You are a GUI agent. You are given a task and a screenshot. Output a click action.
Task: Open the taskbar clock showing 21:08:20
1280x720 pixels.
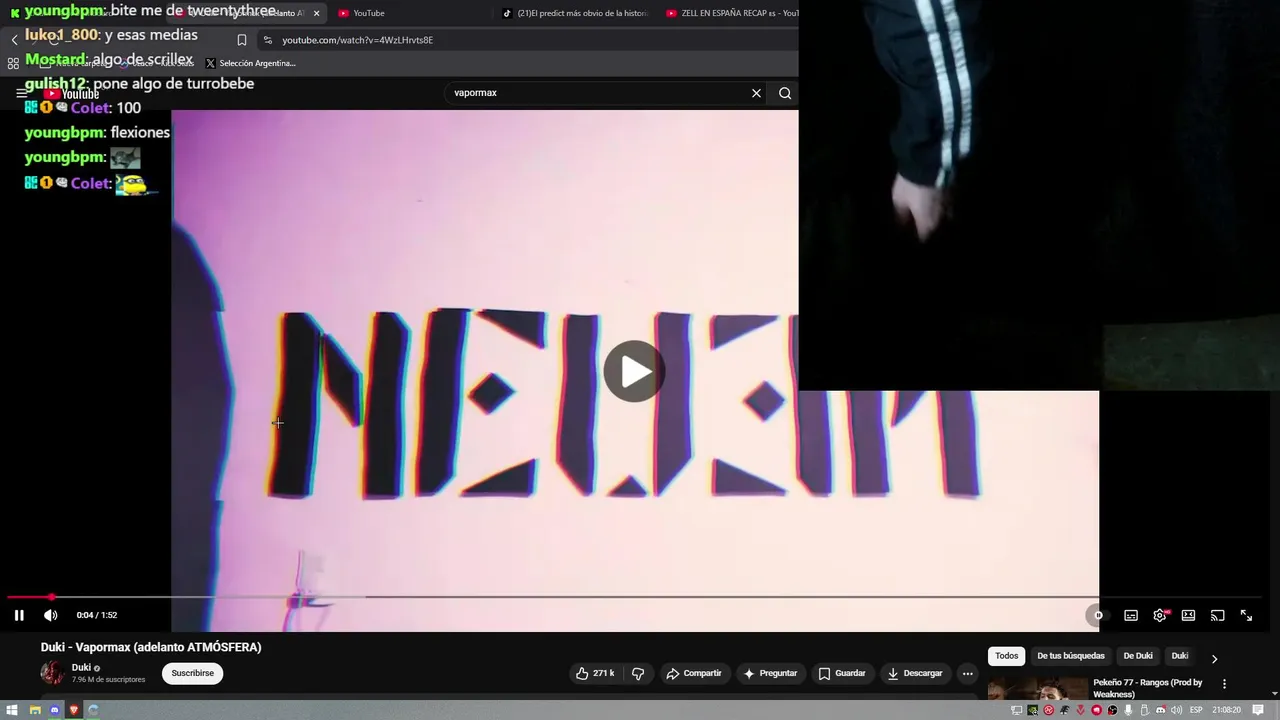1226,710
